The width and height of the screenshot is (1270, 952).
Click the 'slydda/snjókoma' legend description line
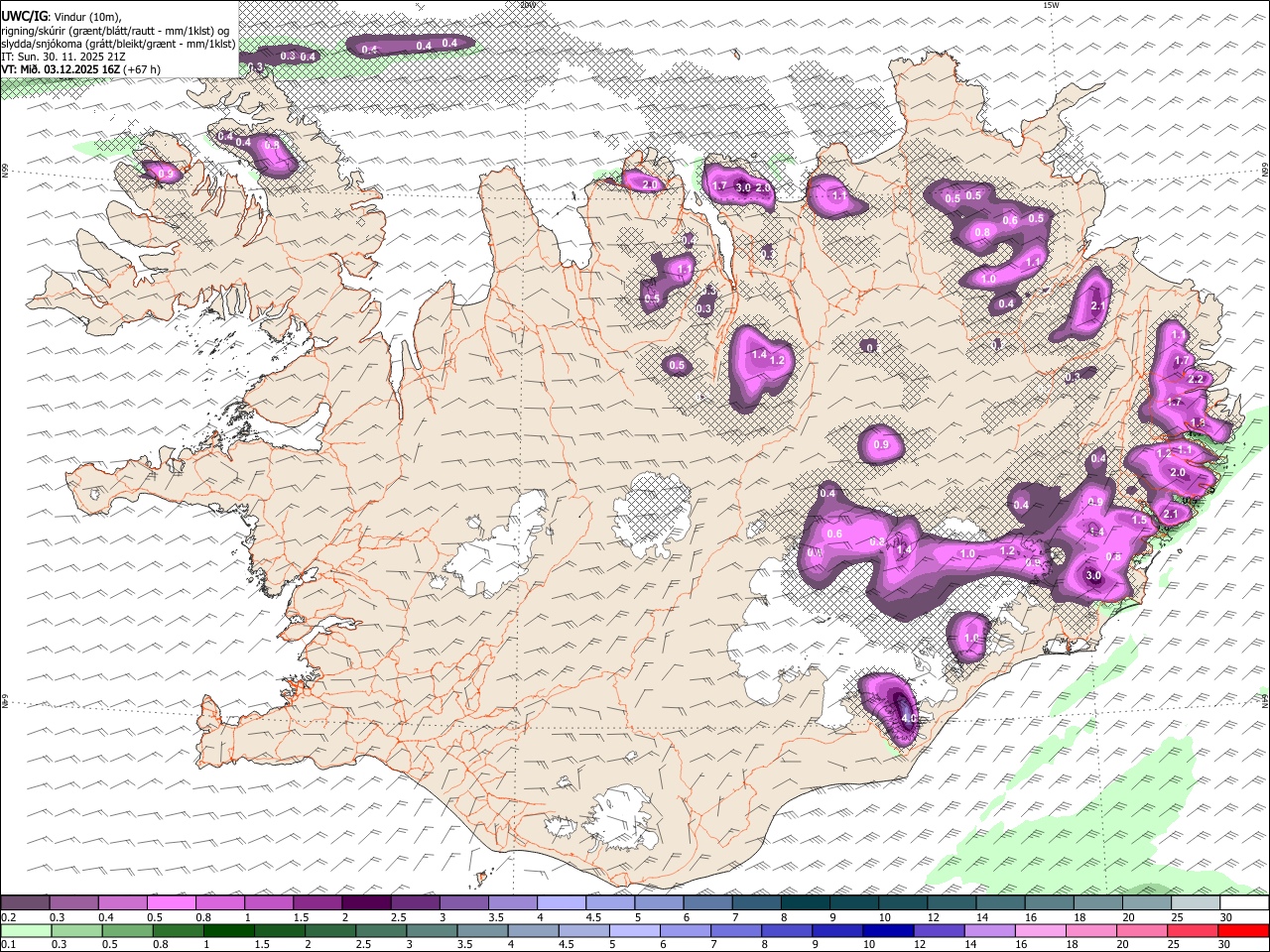click(118, 44)
